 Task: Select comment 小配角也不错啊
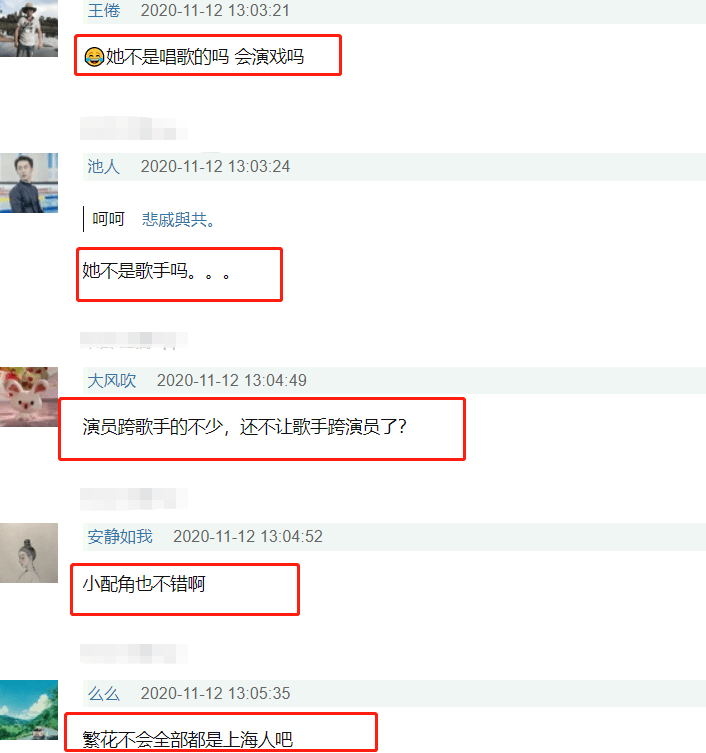pos(144,584)
